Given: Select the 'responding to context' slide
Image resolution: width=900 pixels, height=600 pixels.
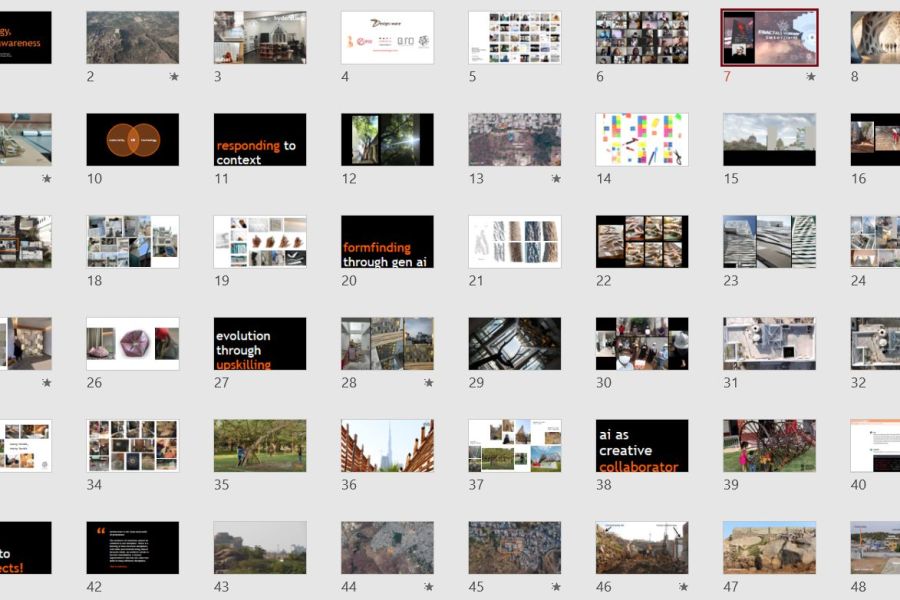Looking at the screenshot, I should tap(260, 139).
